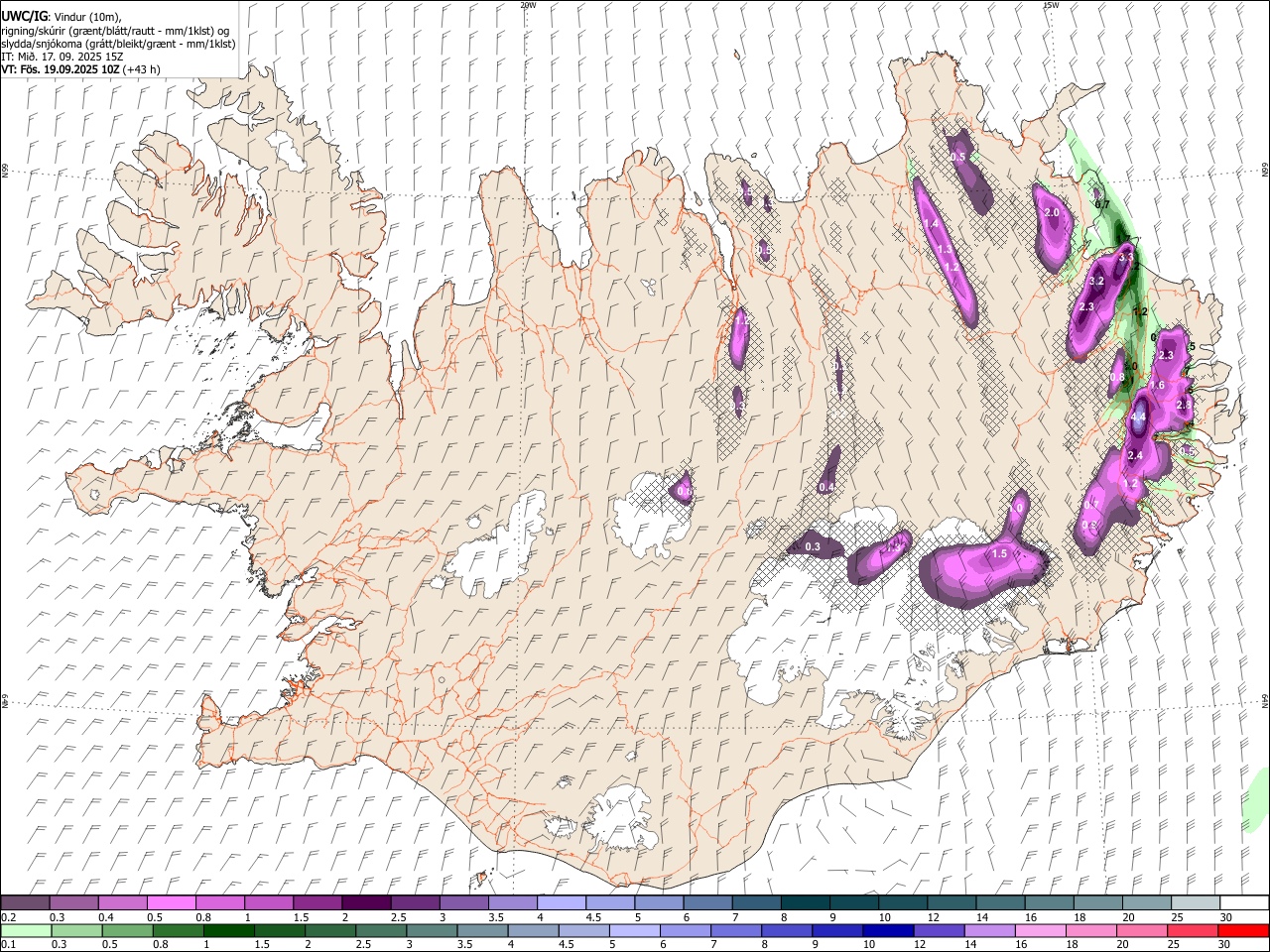Click the 3.2 precipitation value label
1270x952 pixels.
[x=1096, y=282]
